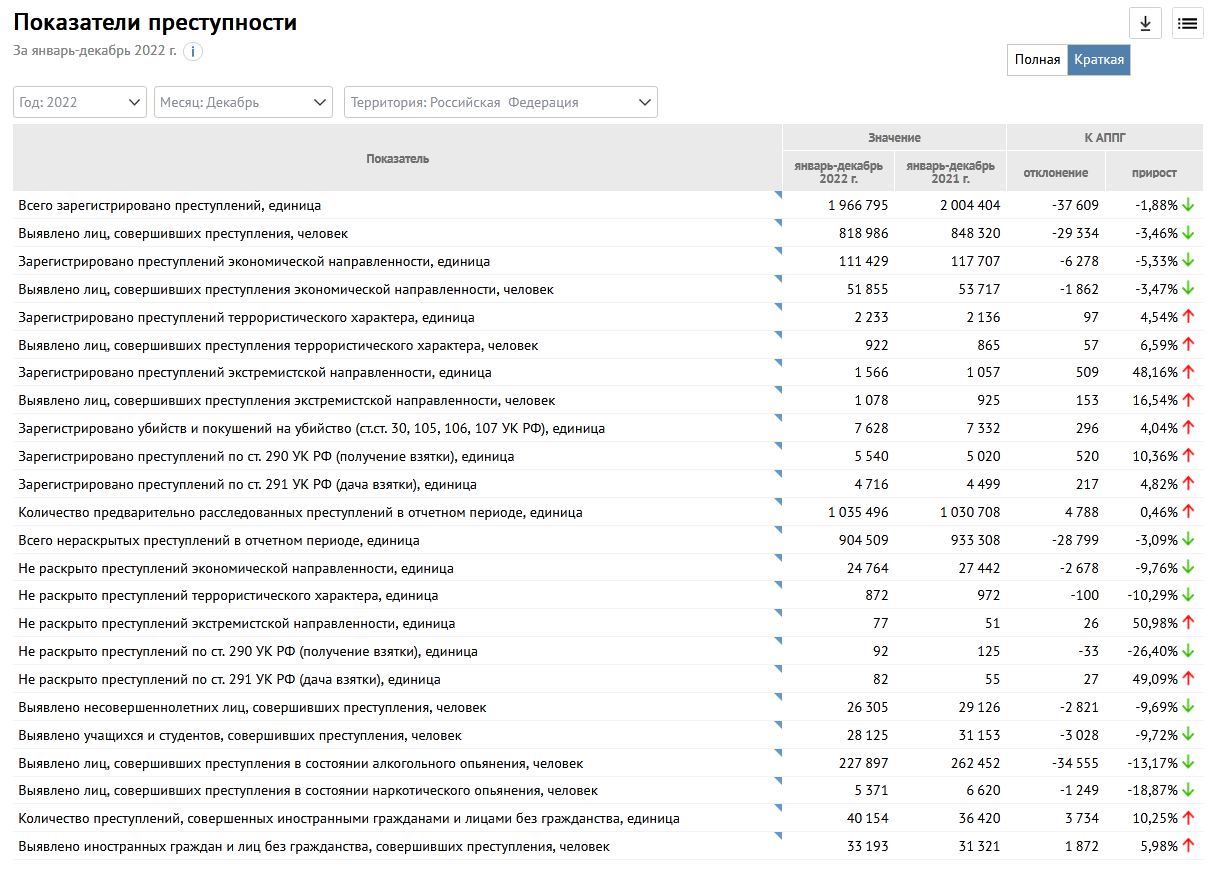
Task: Select 'Зарегистрировано преступлений по ст. 291 УК РФ' label
Action: (x=247, y=484)
